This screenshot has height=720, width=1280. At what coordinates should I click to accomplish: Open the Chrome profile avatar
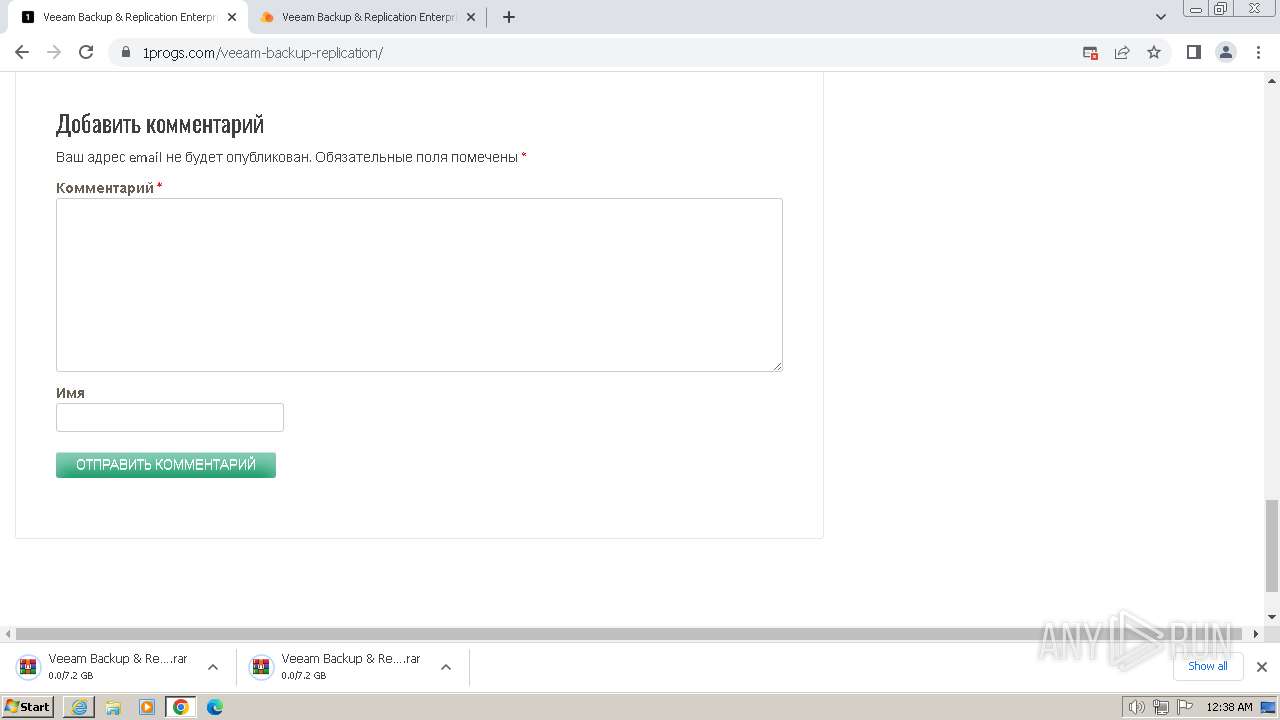(x=1226, y=52)
